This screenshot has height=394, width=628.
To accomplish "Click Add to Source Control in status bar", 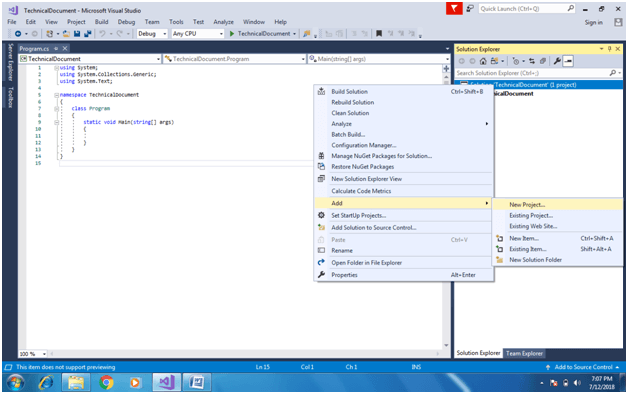I will click(583, 367).
